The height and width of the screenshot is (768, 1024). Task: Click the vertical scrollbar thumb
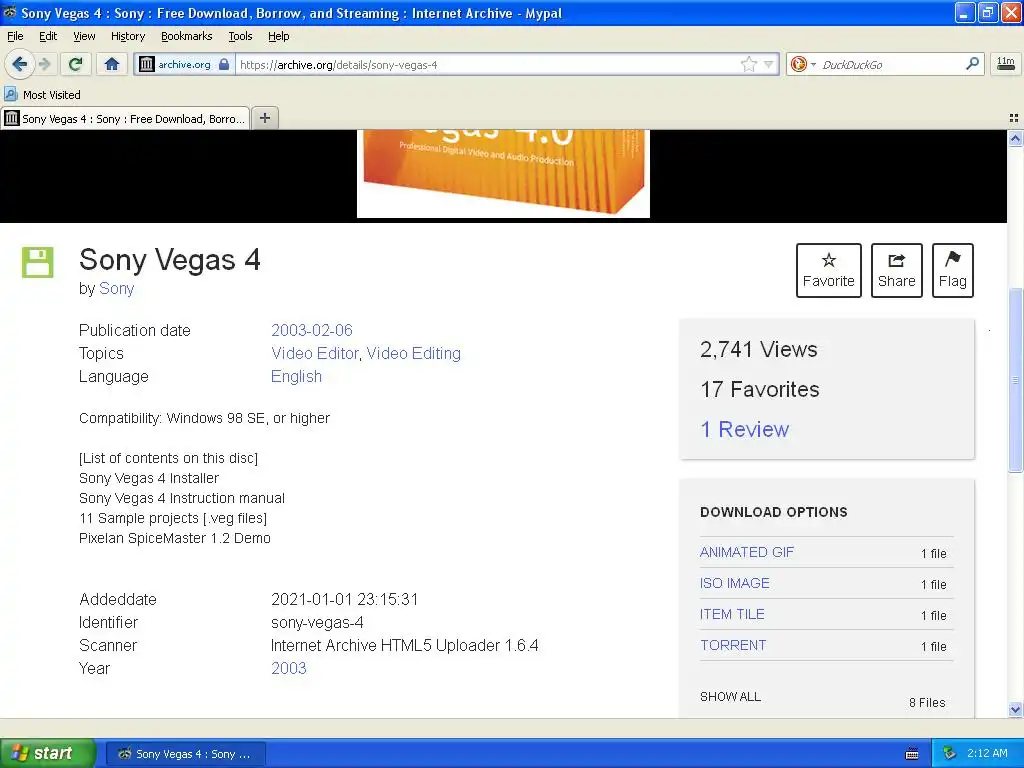coord(1015,379)
